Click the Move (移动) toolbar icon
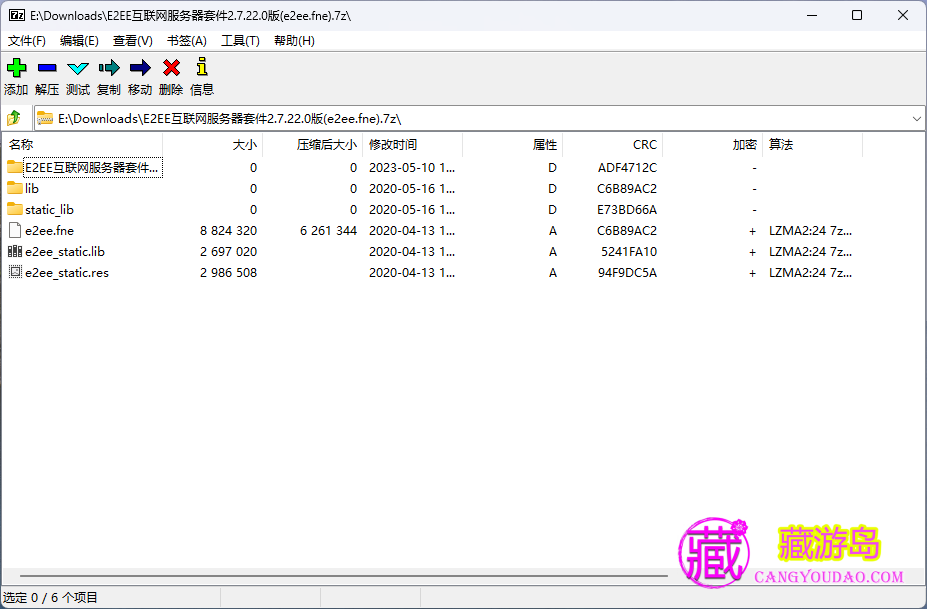927x609 pixels. 140,68
